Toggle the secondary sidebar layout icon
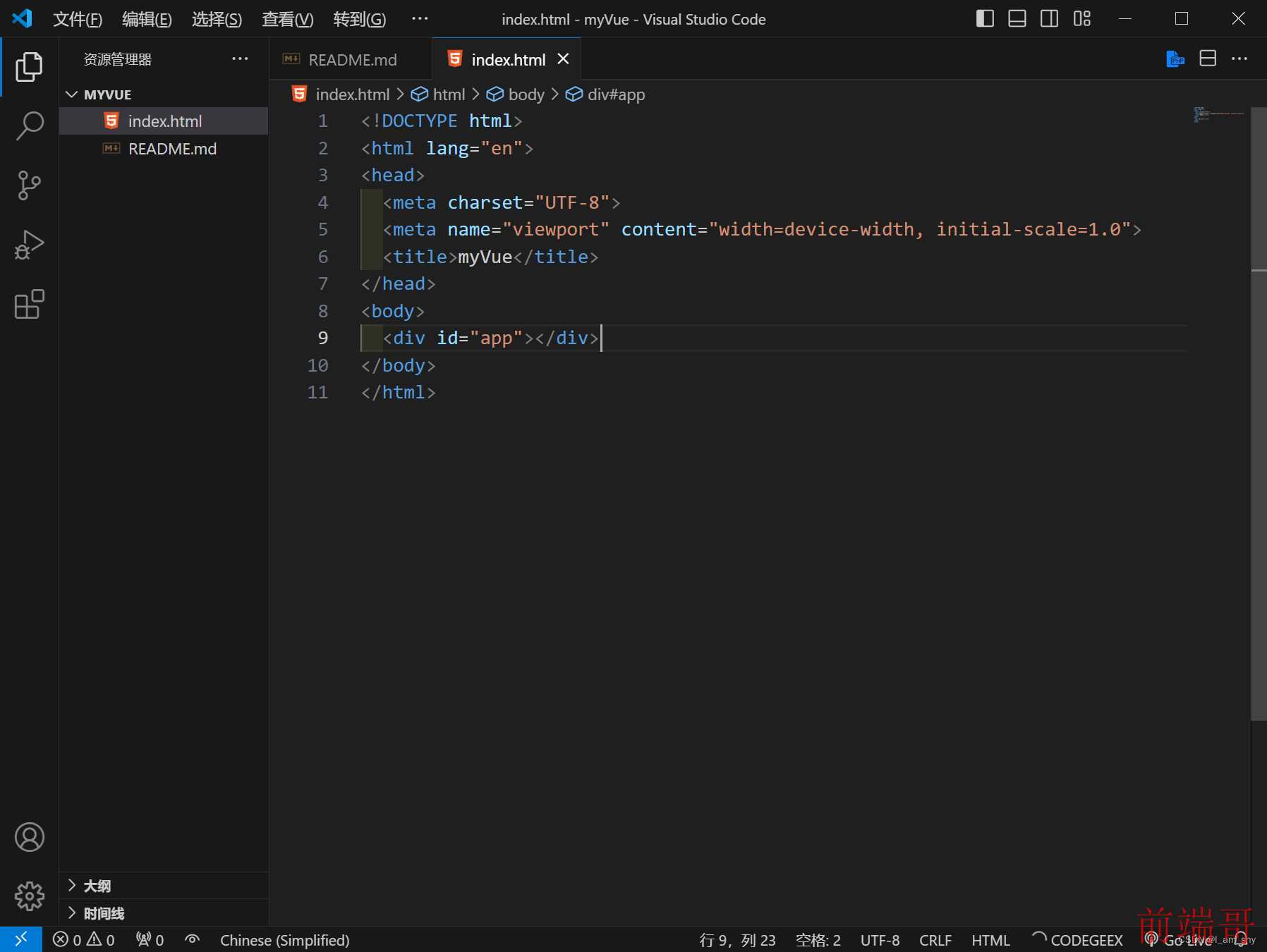The height and width of the screenshot is (952, 1267). pyautogui.click(x=1049, y=19)
